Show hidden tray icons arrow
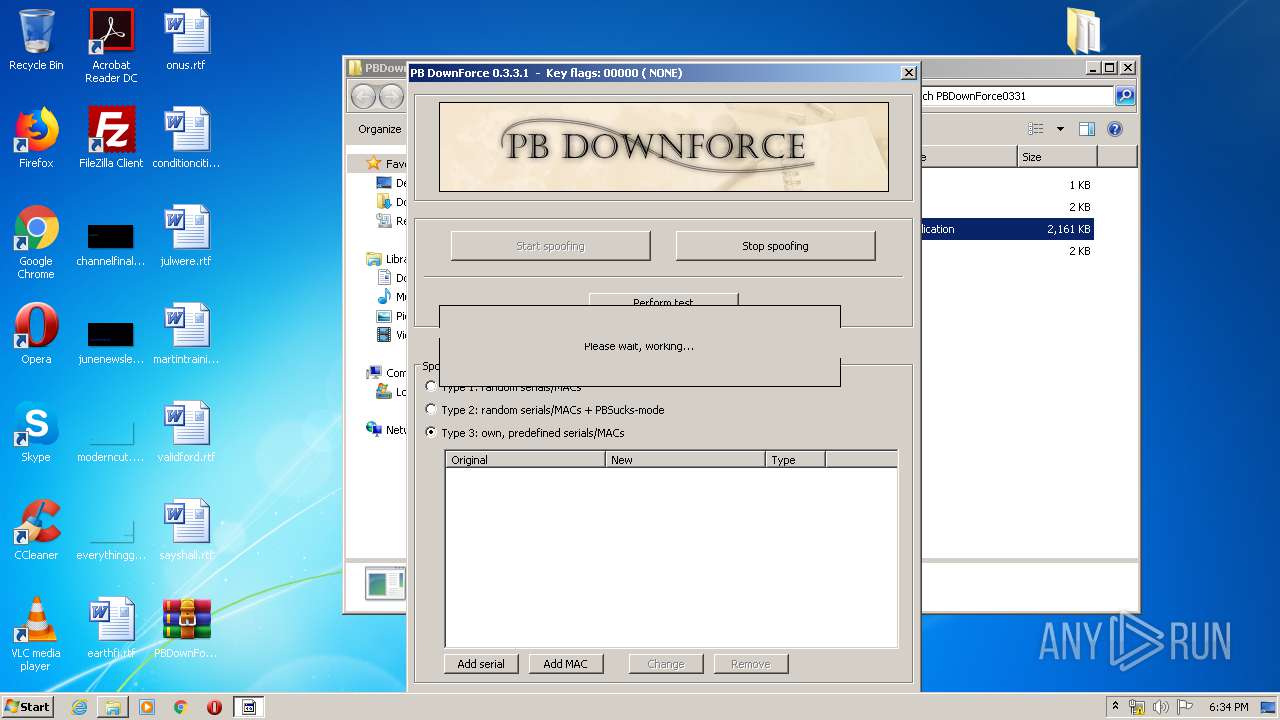The image size is (1280, 720). [1116, 707]
